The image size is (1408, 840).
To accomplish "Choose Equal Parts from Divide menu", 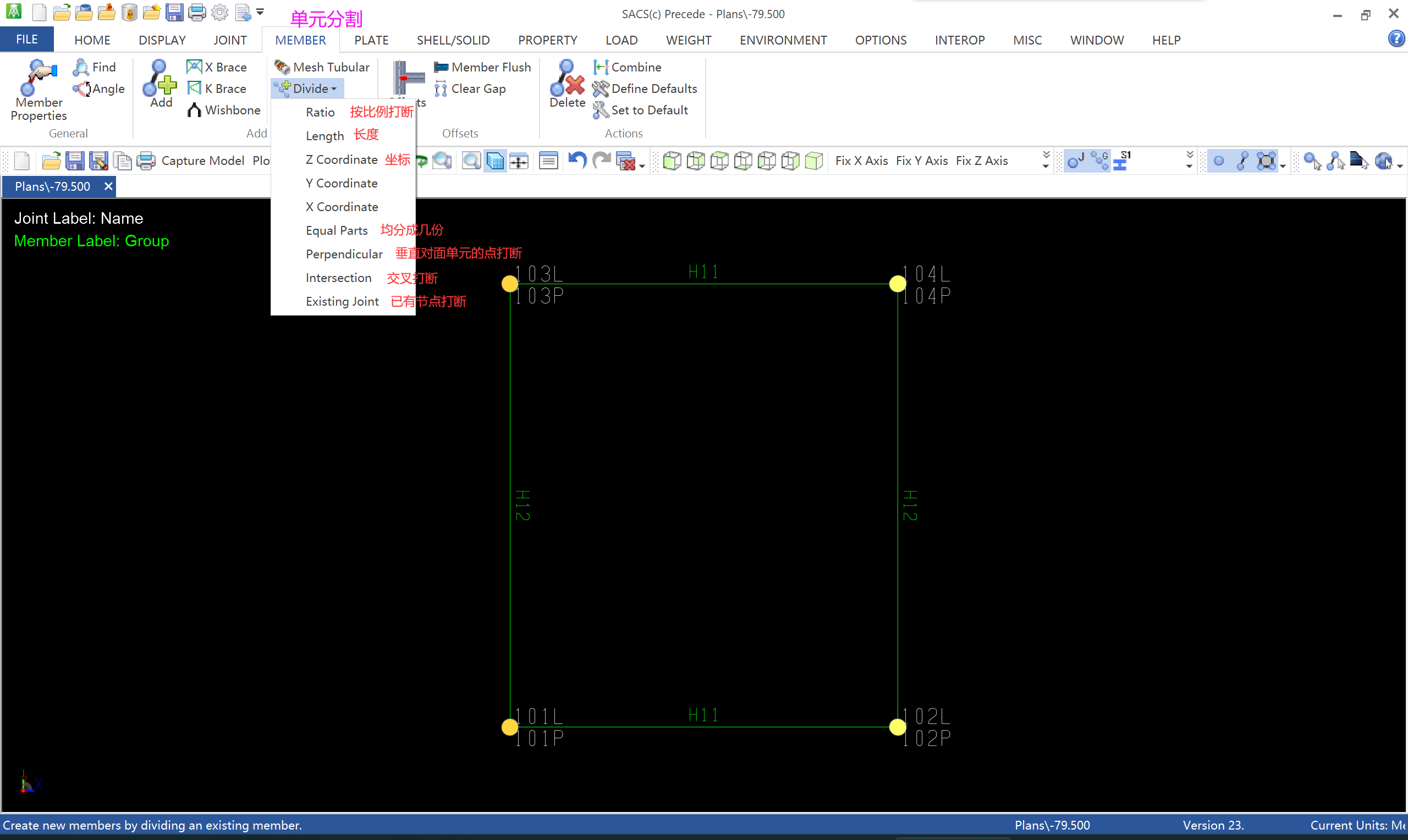I will pyautogui.click(x=336, y=231).
